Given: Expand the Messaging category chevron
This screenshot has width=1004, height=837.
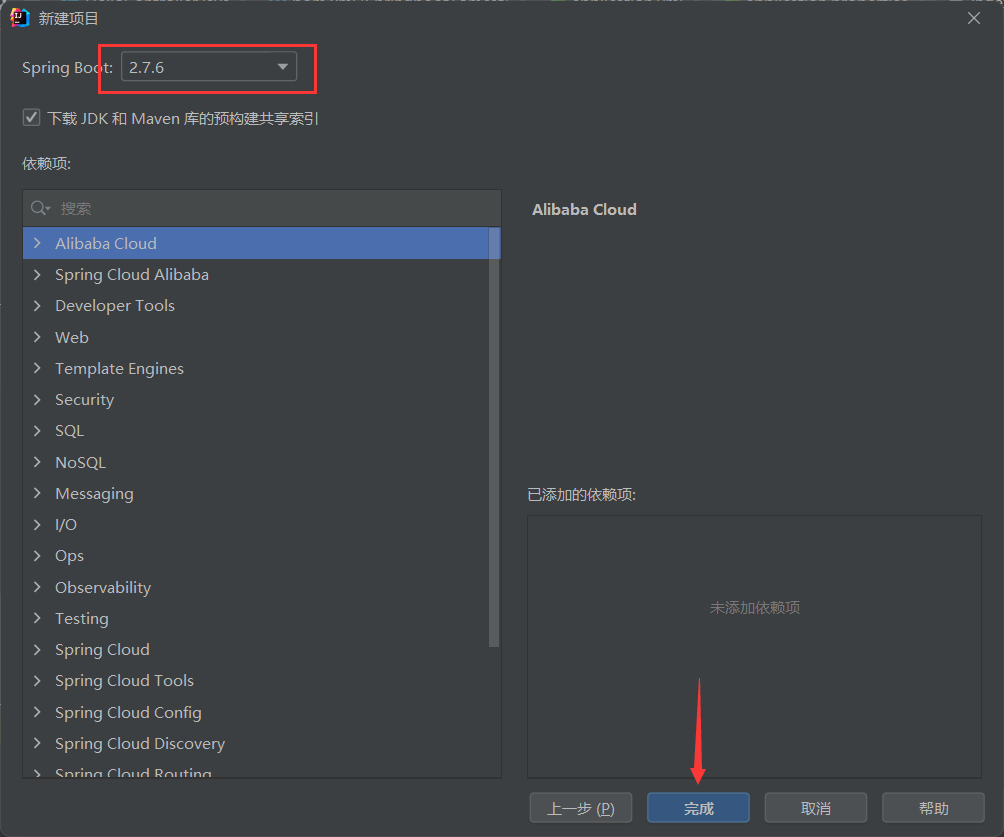Looking at the screenshot, I should click(37, 493).
